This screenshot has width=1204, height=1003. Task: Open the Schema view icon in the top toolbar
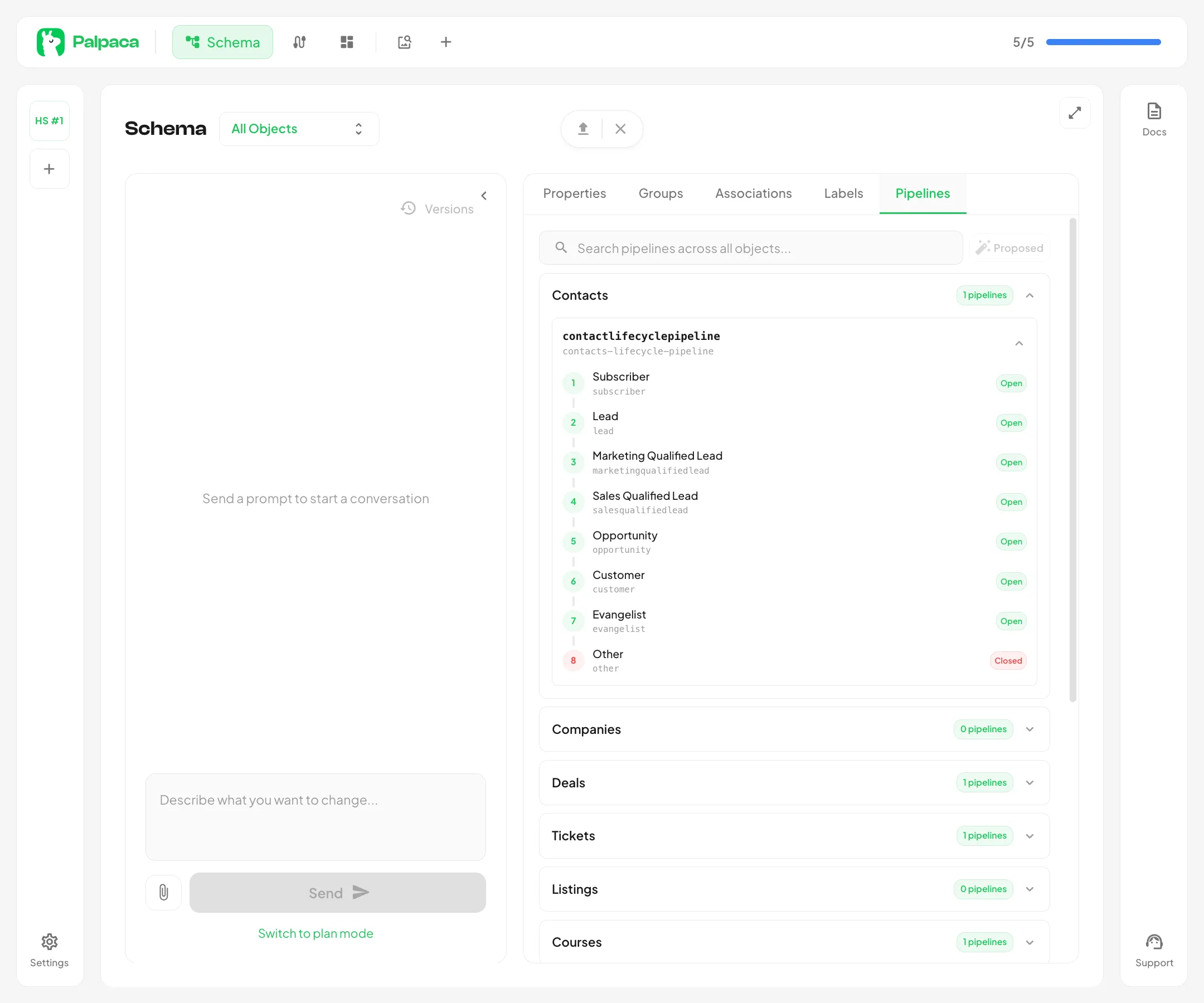coord(222,41)
